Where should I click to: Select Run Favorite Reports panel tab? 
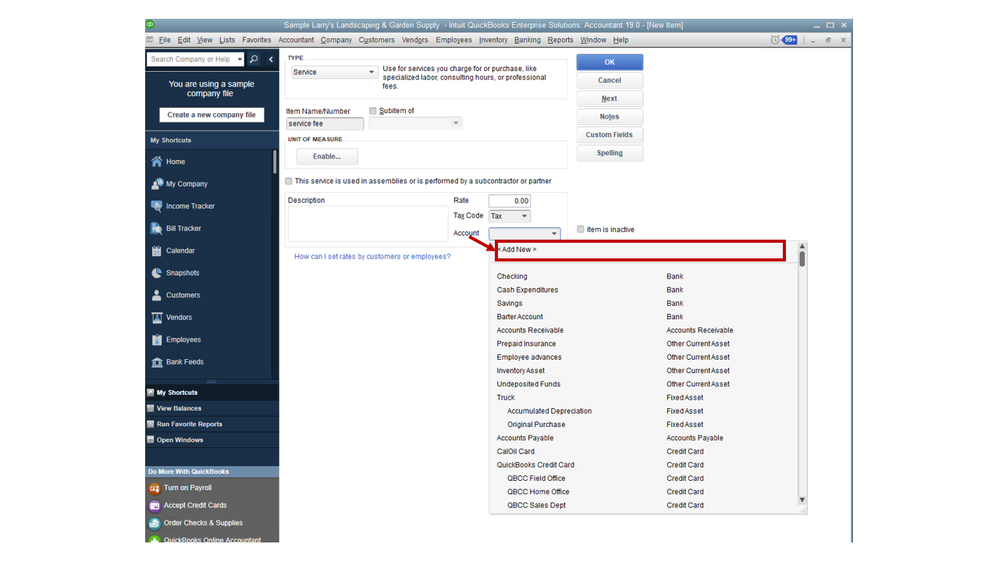click(212, 424)
